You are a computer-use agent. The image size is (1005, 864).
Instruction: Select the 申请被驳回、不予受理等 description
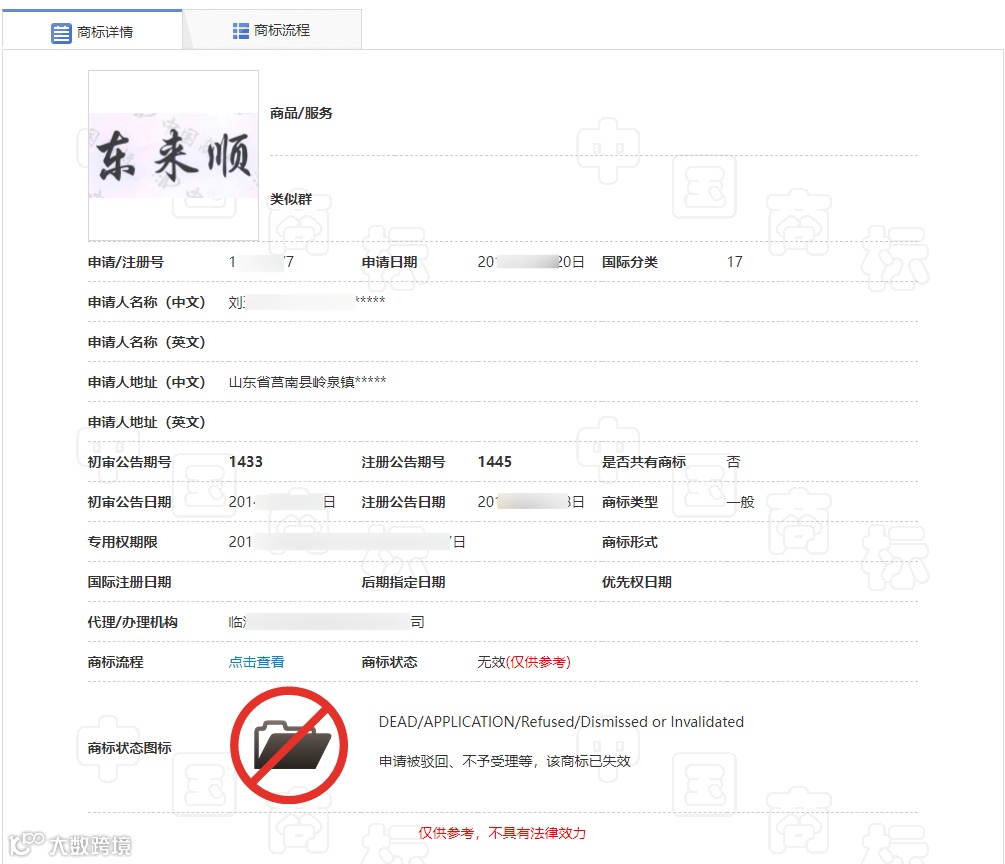coord(504,761)
